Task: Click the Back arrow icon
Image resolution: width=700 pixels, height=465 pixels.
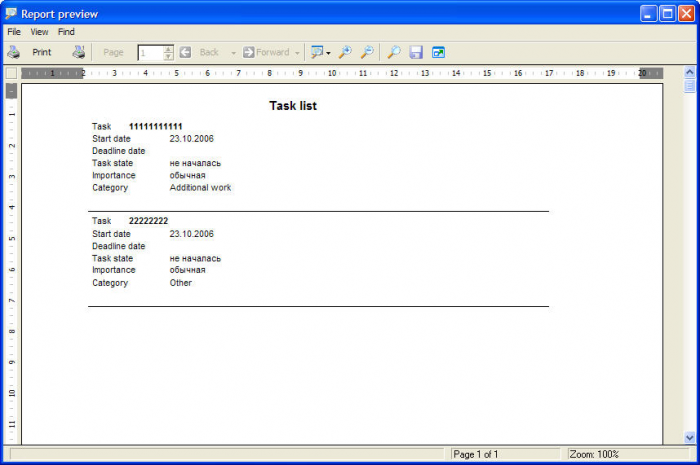Action: (185, 52)
